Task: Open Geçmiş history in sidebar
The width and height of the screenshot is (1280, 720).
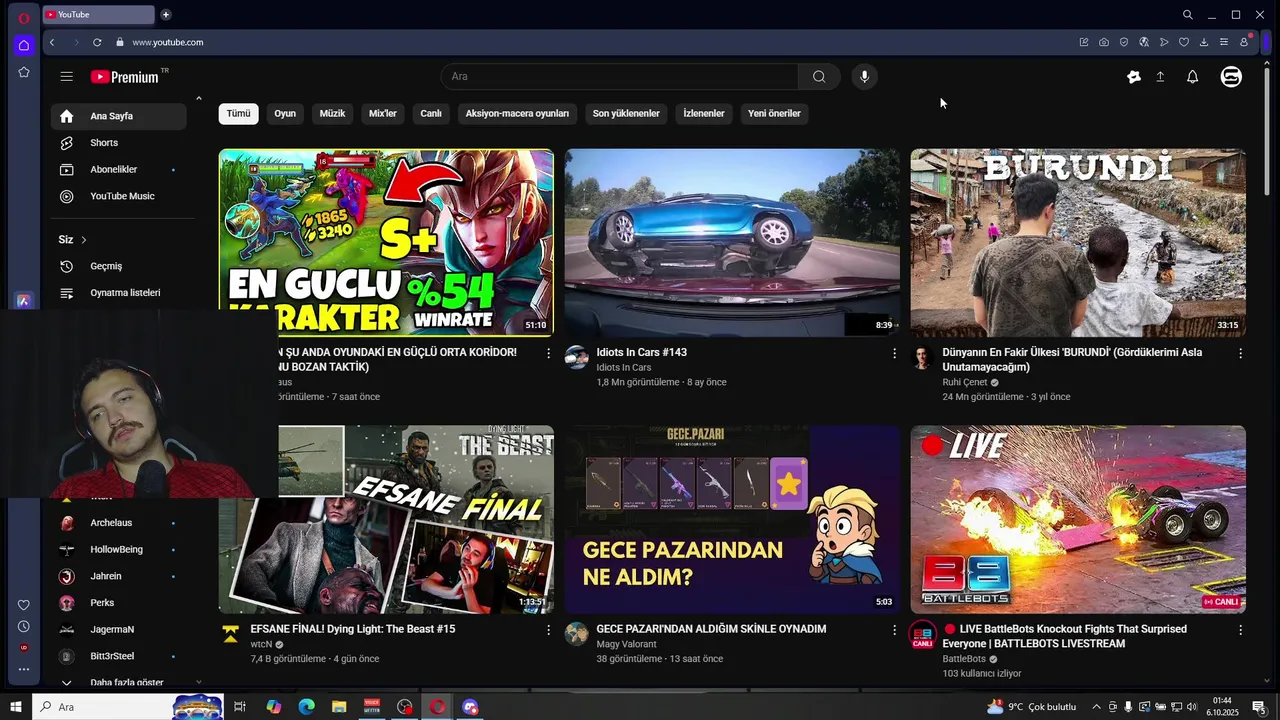Action: (119, 267)
